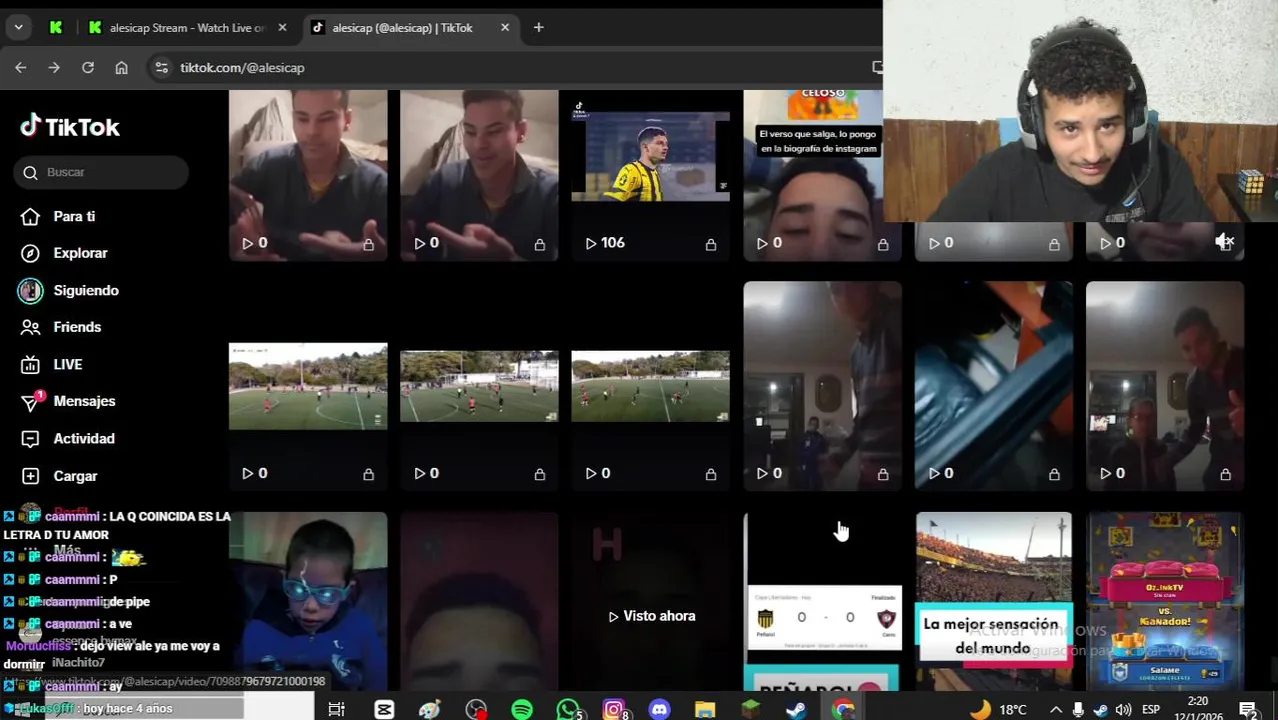The height and width of the screenshot is (720, 1278).
Task: Launch CapCut from the taskbar
Action: coord(384,709)
